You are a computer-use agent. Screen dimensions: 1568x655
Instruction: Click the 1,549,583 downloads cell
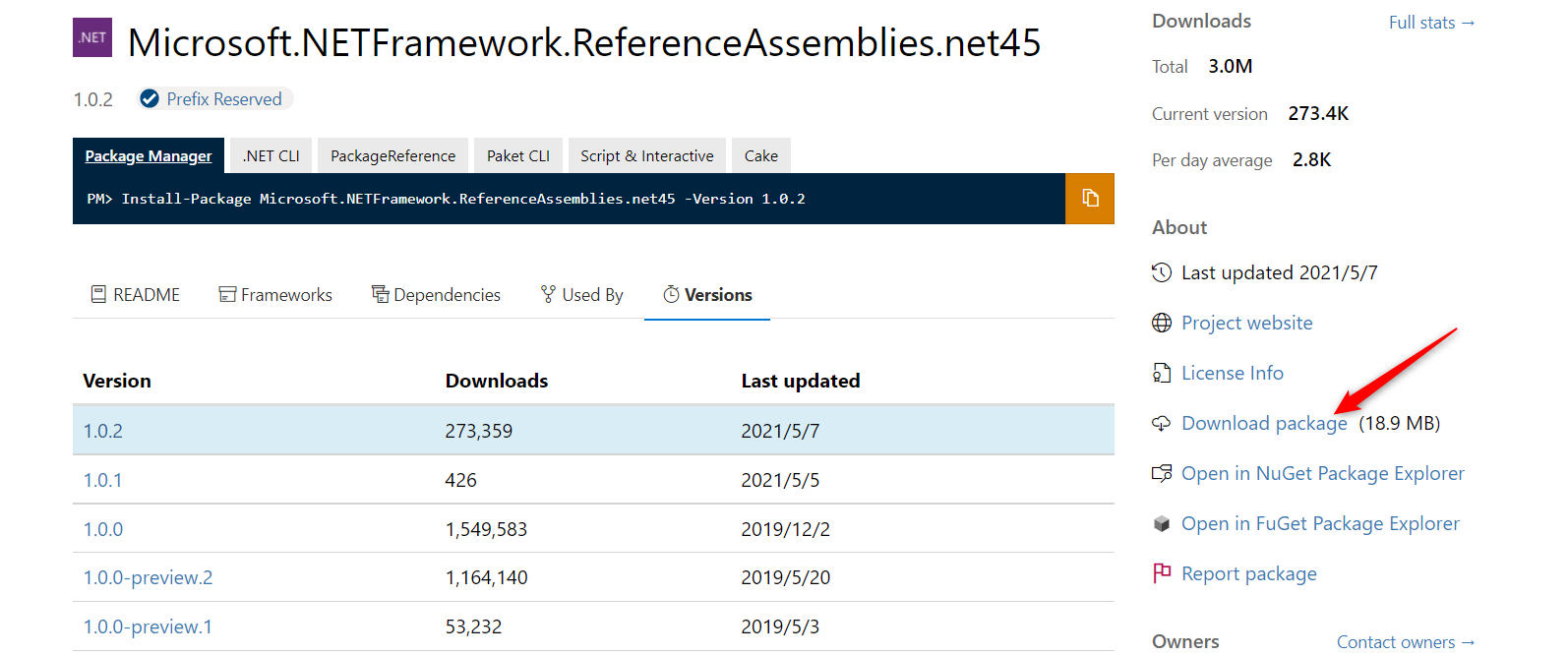click(x=486, y=529)
